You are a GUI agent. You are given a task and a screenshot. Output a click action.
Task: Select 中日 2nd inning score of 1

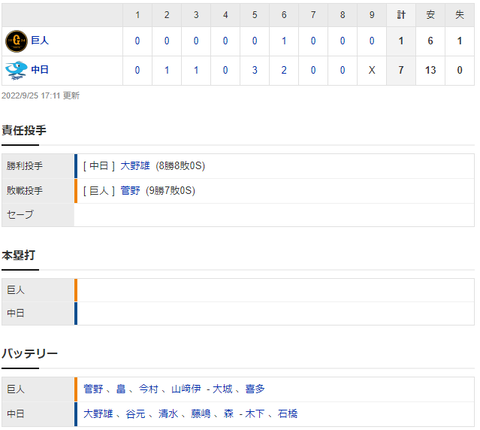pos(167,70)
